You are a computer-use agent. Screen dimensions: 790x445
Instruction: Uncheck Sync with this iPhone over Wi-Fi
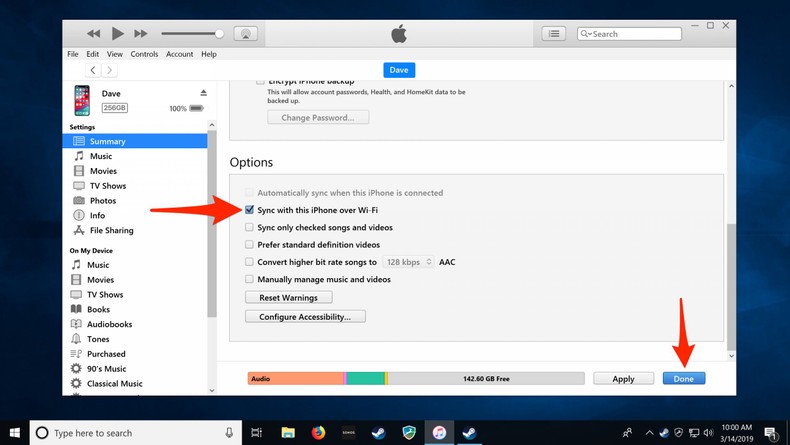pos(250,211)
